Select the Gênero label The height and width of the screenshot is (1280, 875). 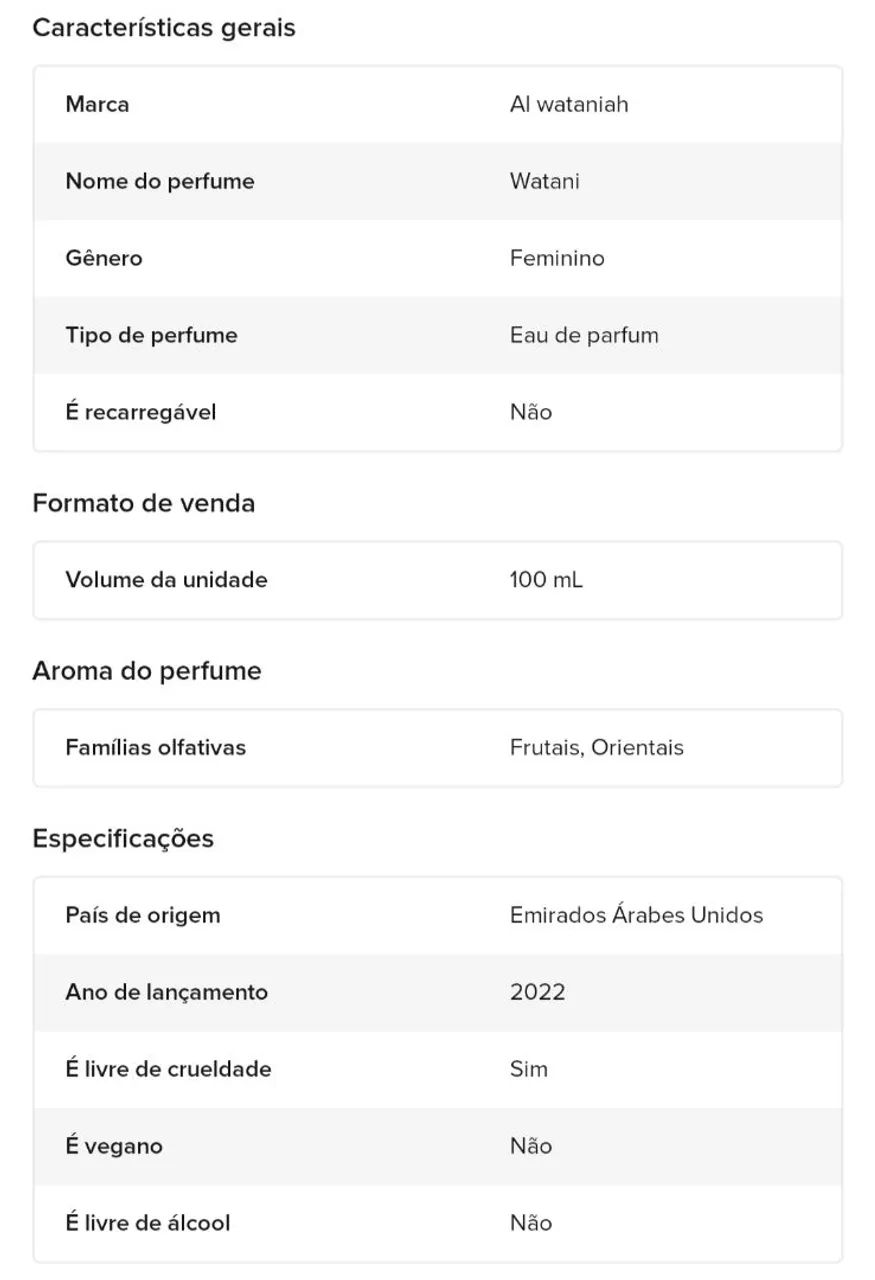(104, 258)
